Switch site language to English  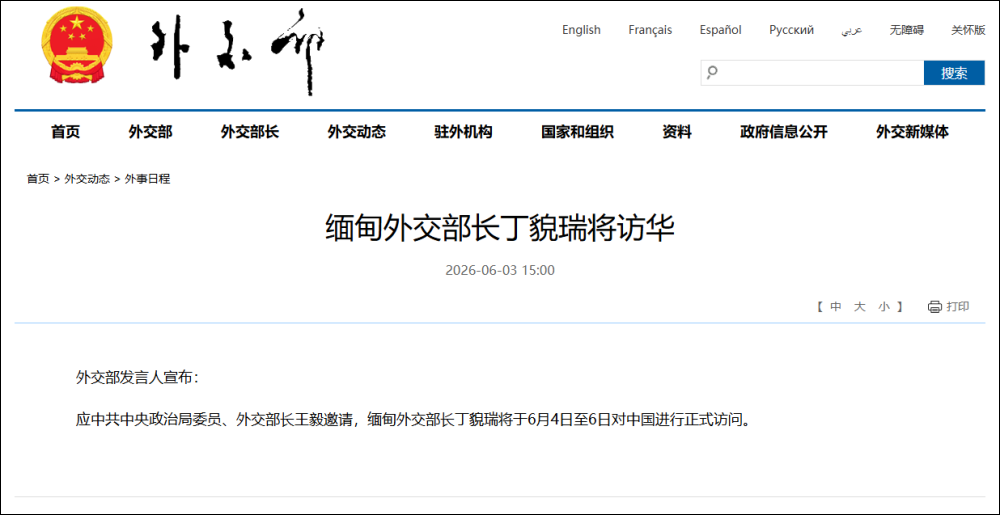581,30
